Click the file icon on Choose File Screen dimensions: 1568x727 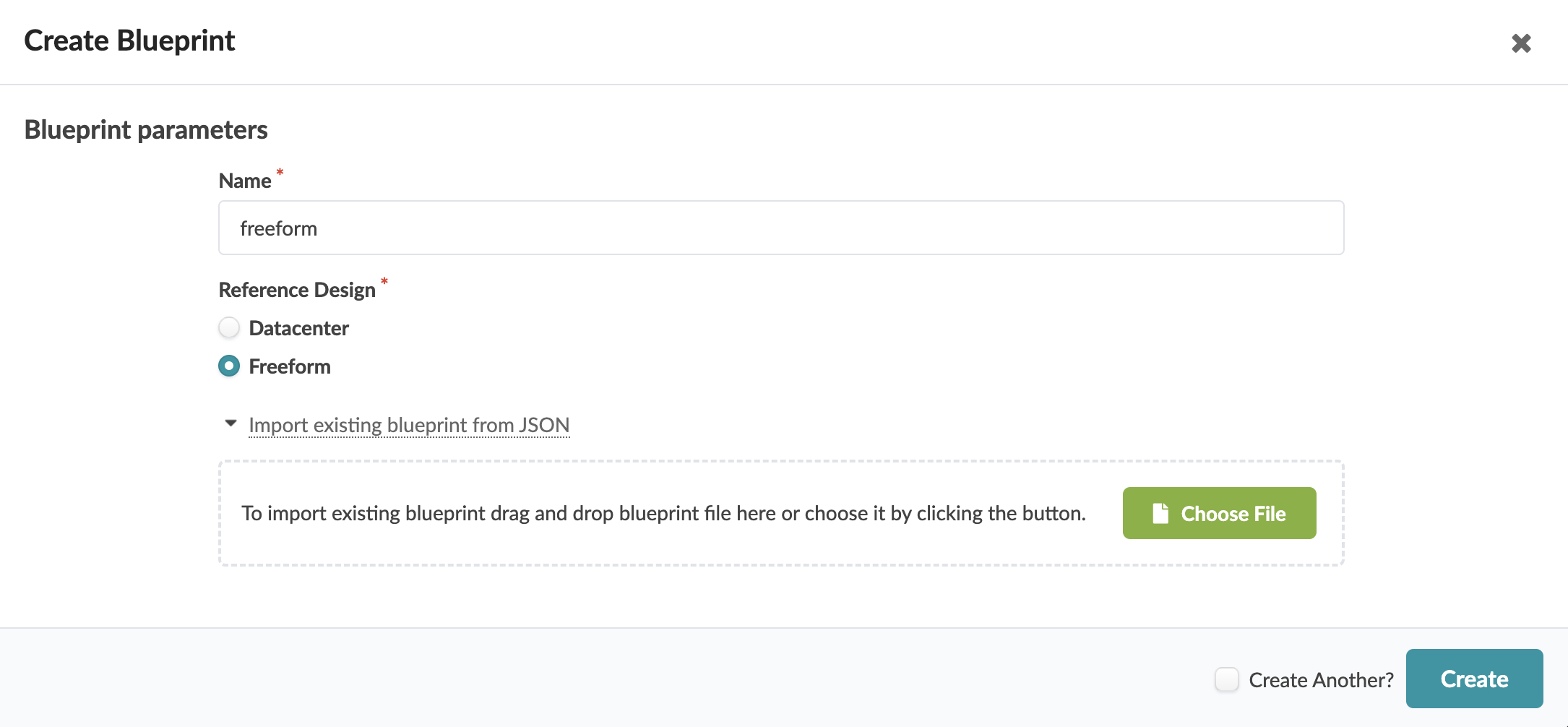pos(1160,513)
